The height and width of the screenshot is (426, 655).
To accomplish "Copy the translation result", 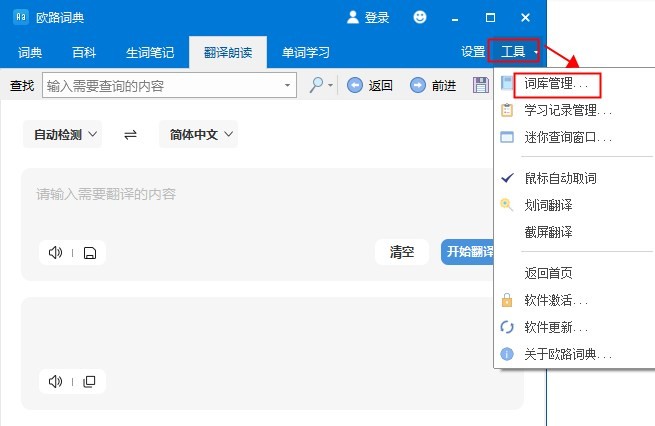I will point(89,381).
